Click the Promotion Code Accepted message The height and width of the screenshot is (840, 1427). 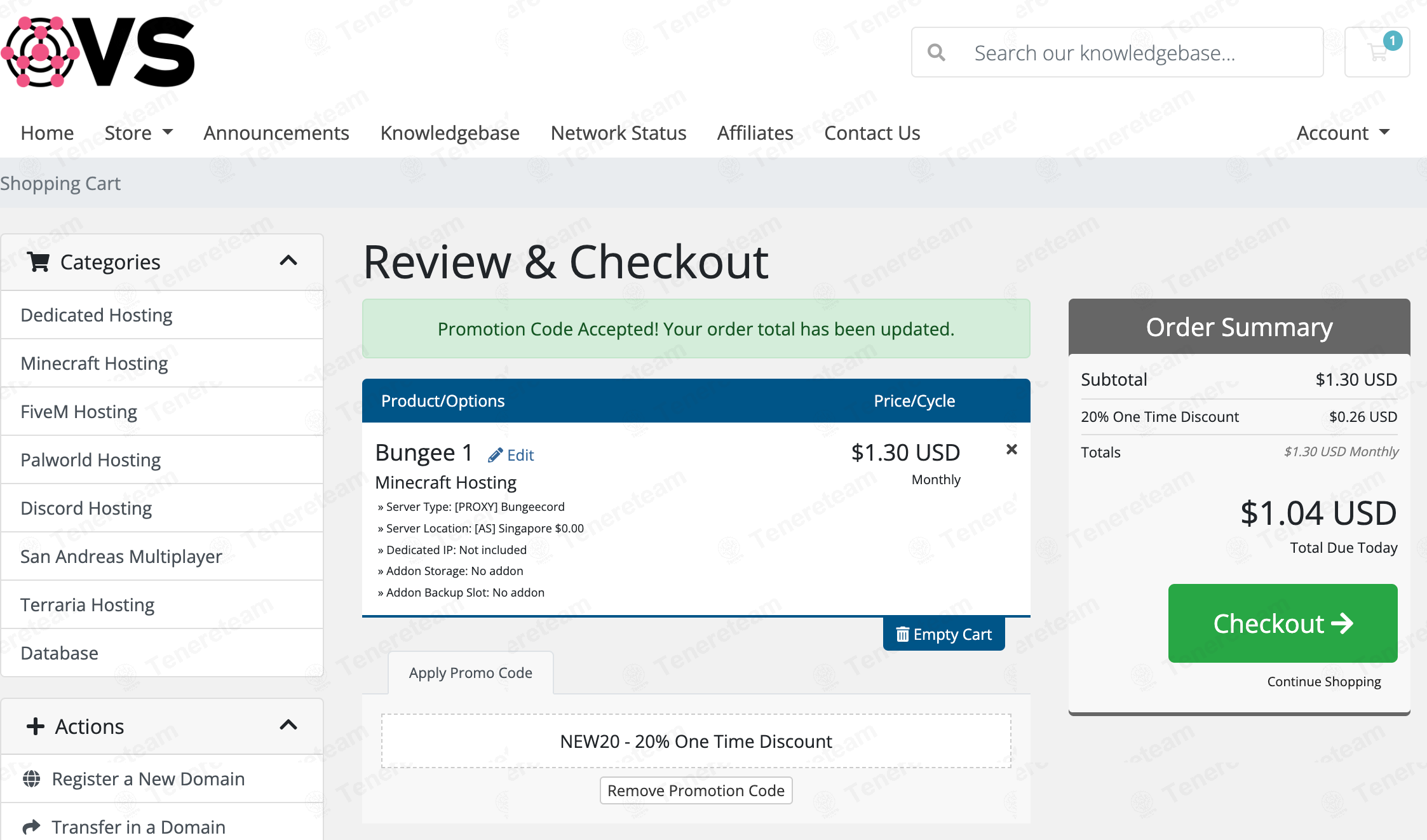point(696,329)
